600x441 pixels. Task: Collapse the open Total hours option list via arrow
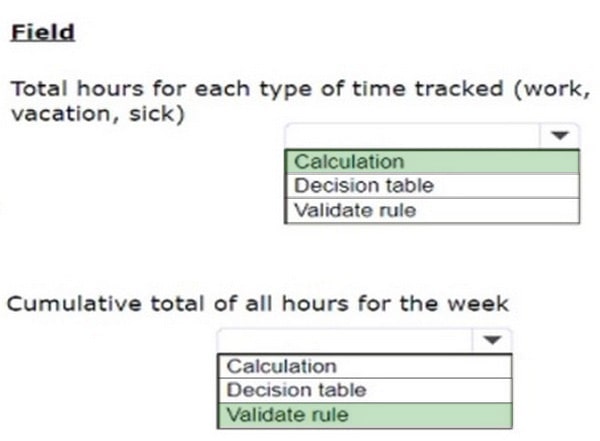[x=560, y=136]
